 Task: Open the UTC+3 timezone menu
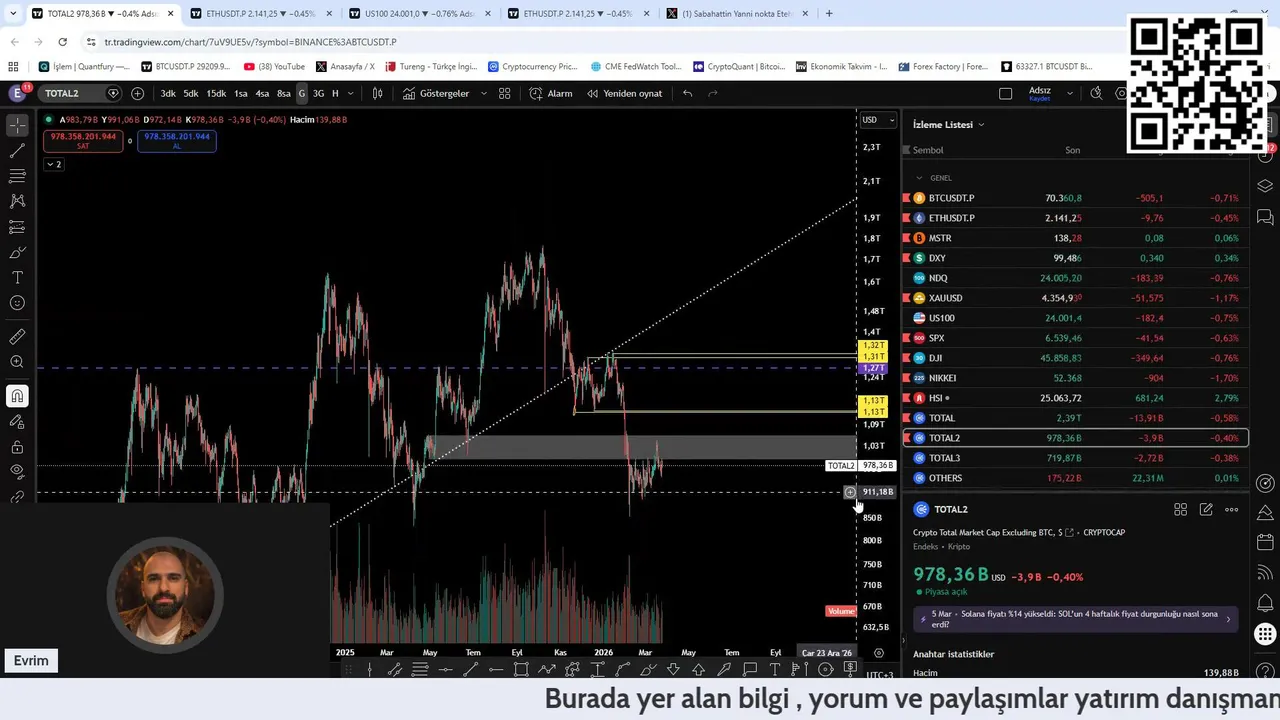tap(880, 675)
